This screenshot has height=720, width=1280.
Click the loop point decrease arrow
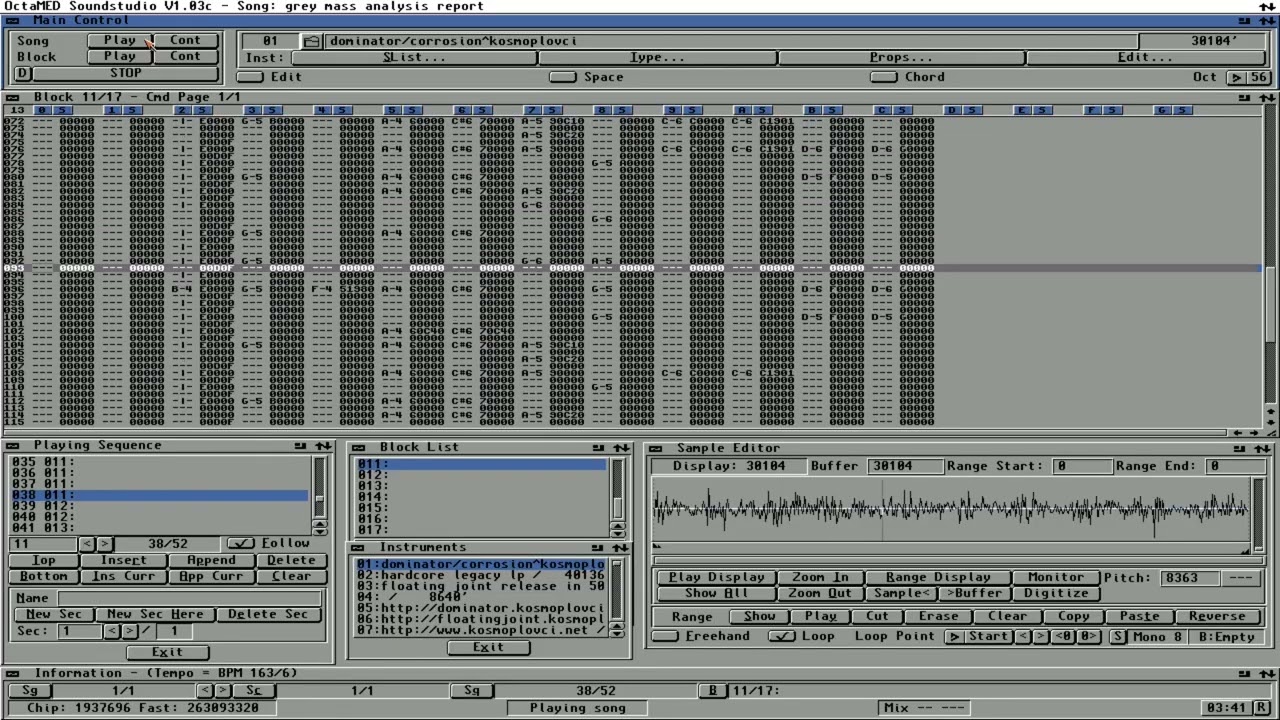[x=1024, y=637]
